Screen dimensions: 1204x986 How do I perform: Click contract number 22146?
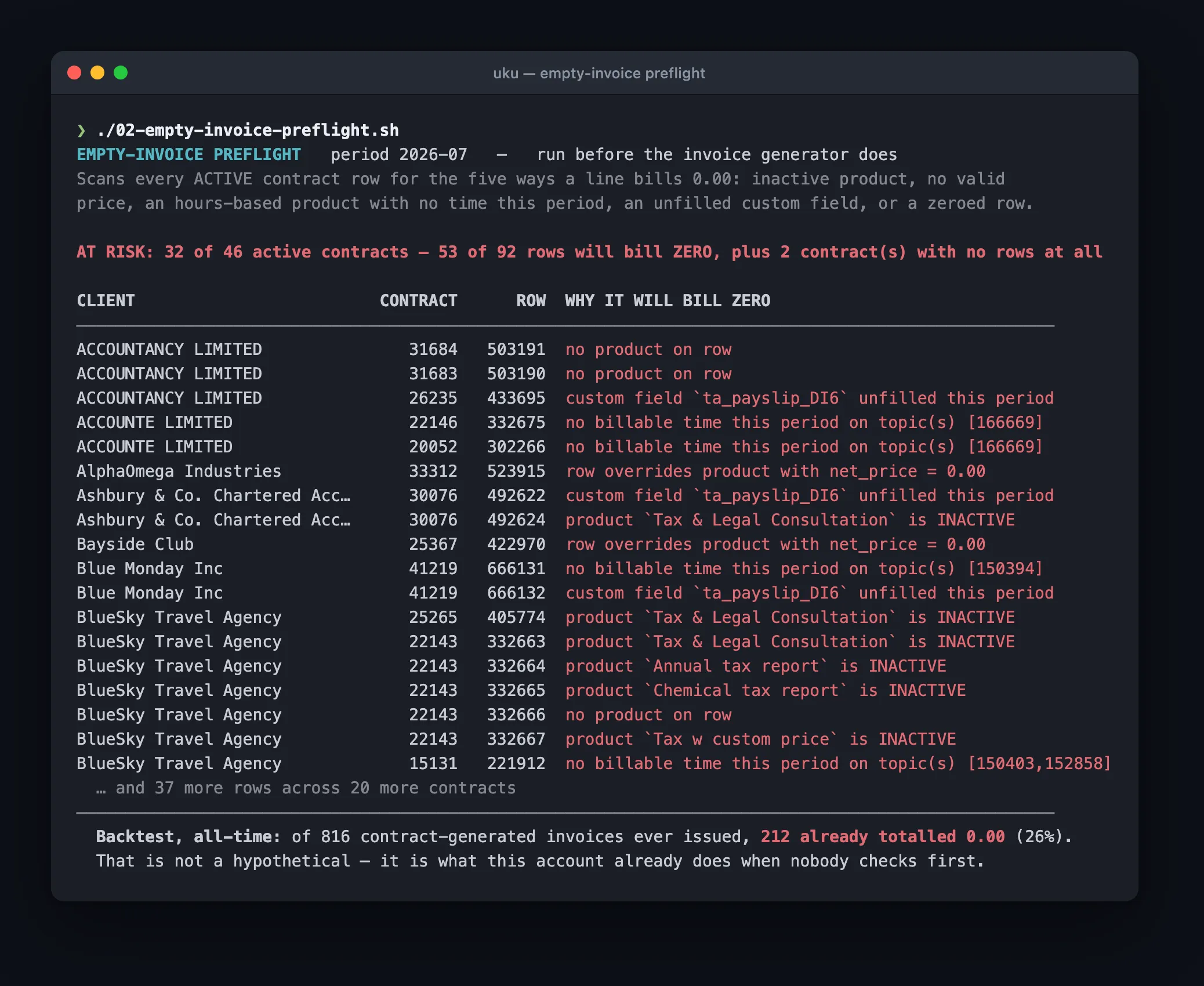tap(433, 422)
